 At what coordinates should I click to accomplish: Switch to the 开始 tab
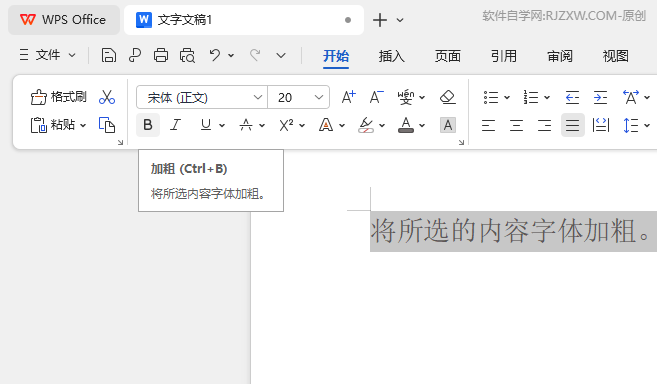(x=336, y=56)
